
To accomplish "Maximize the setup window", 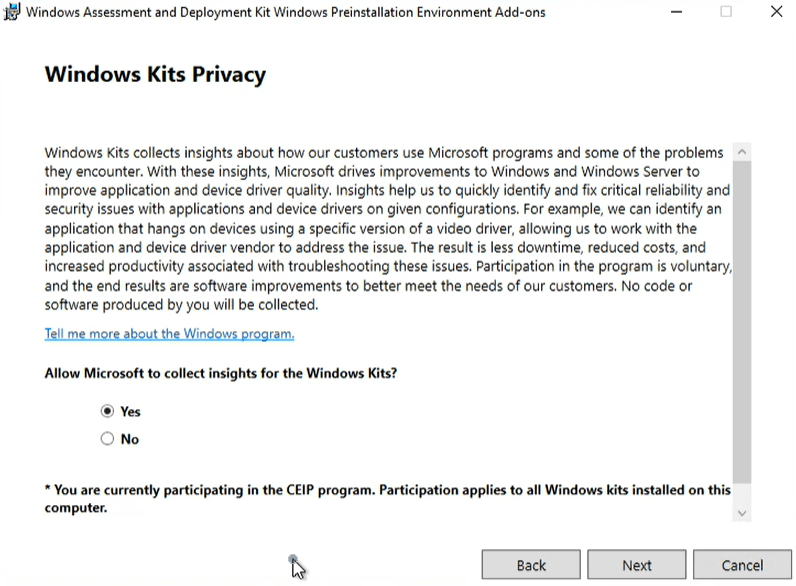I will coord(725,12).
